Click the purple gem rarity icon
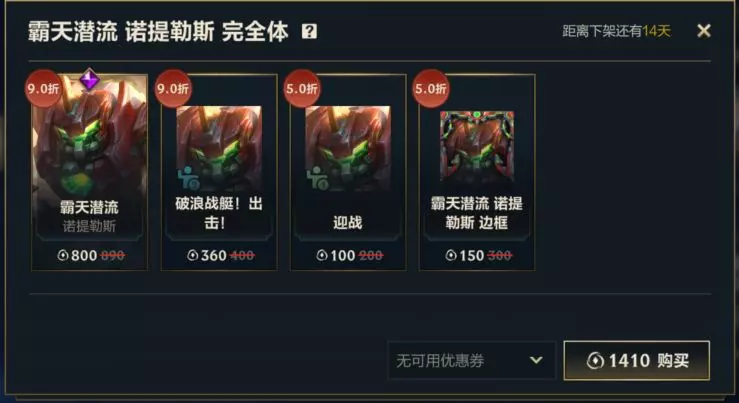Image resolution: width=739 pixels, height=403 pixels. [89, 79]
